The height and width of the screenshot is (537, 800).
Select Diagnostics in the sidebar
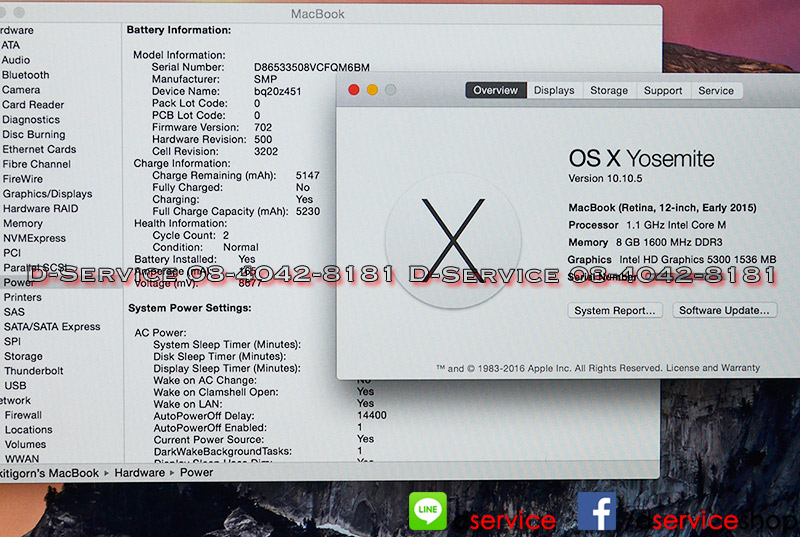[31, 120]
